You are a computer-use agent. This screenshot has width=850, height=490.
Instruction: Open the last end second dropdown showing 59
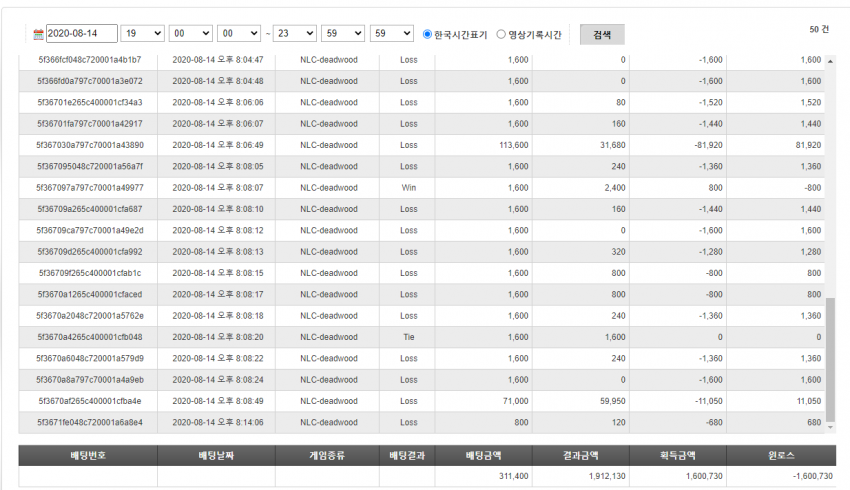392,34
